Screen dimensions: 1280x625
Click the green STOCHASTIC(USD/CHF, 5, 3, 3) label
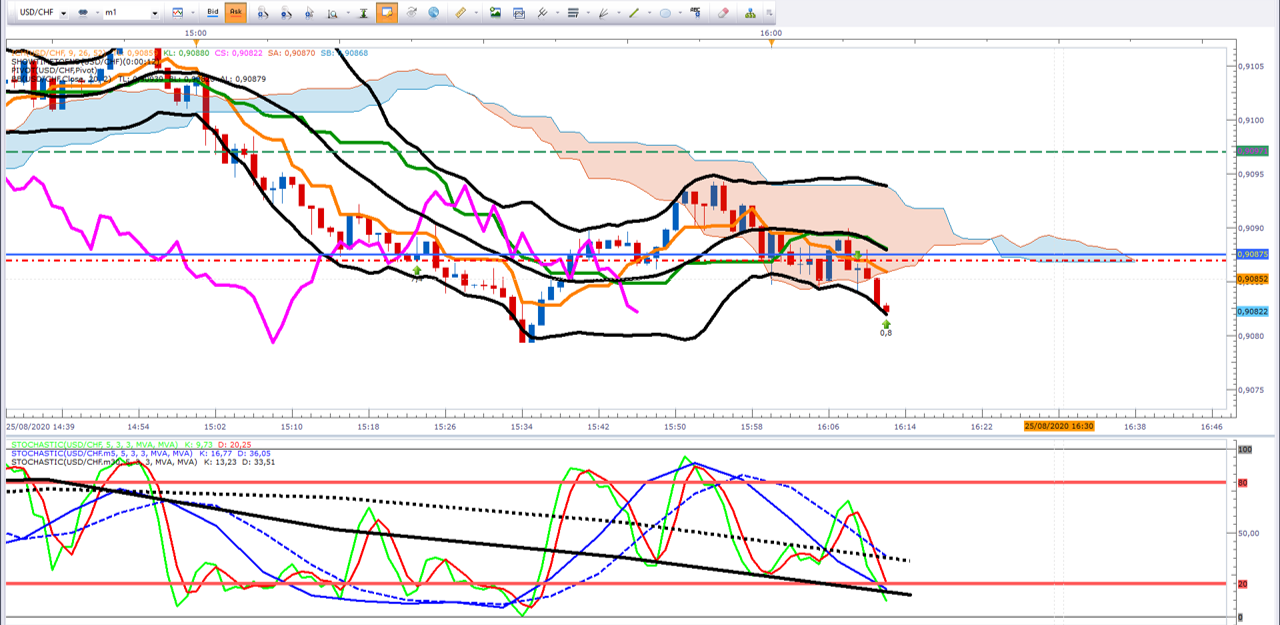[x=95, y=444]
